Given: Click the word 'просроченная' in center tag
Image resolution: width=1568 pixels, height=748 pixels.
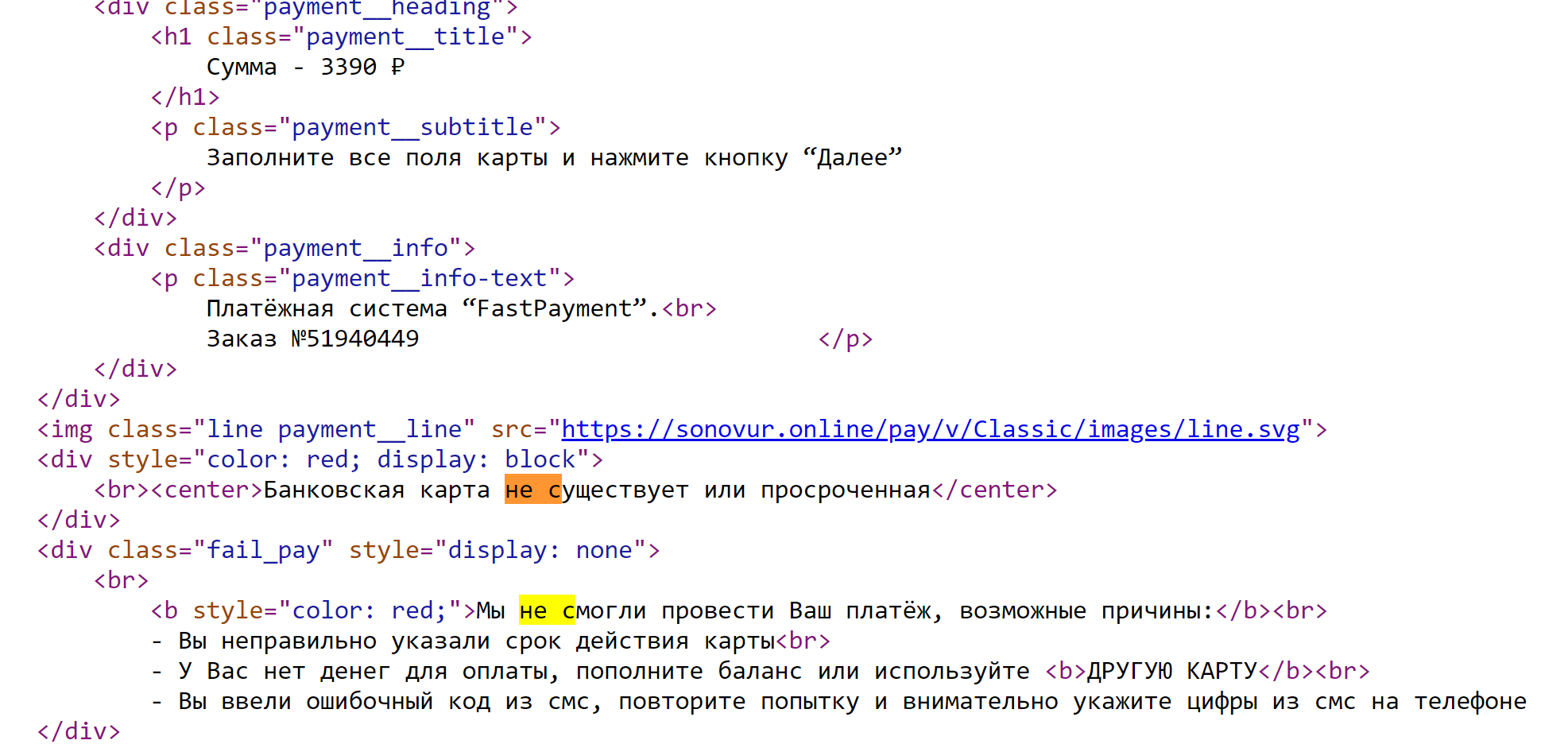Looking at the screenshot, I should point(846,490).
